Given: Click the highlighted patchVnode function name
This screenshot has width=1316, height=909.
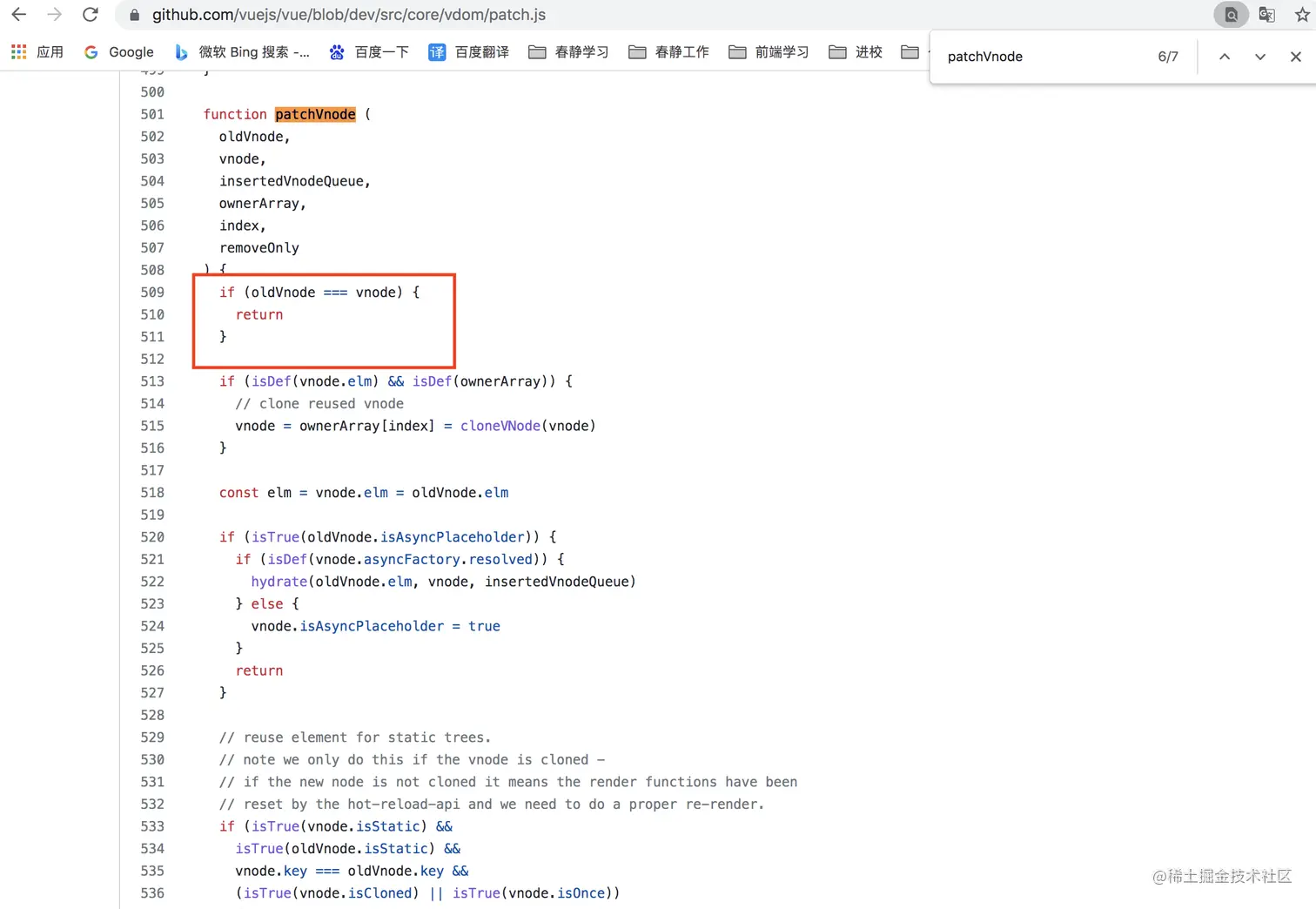Looking at the screenshot, I should (x=315, y=114).
